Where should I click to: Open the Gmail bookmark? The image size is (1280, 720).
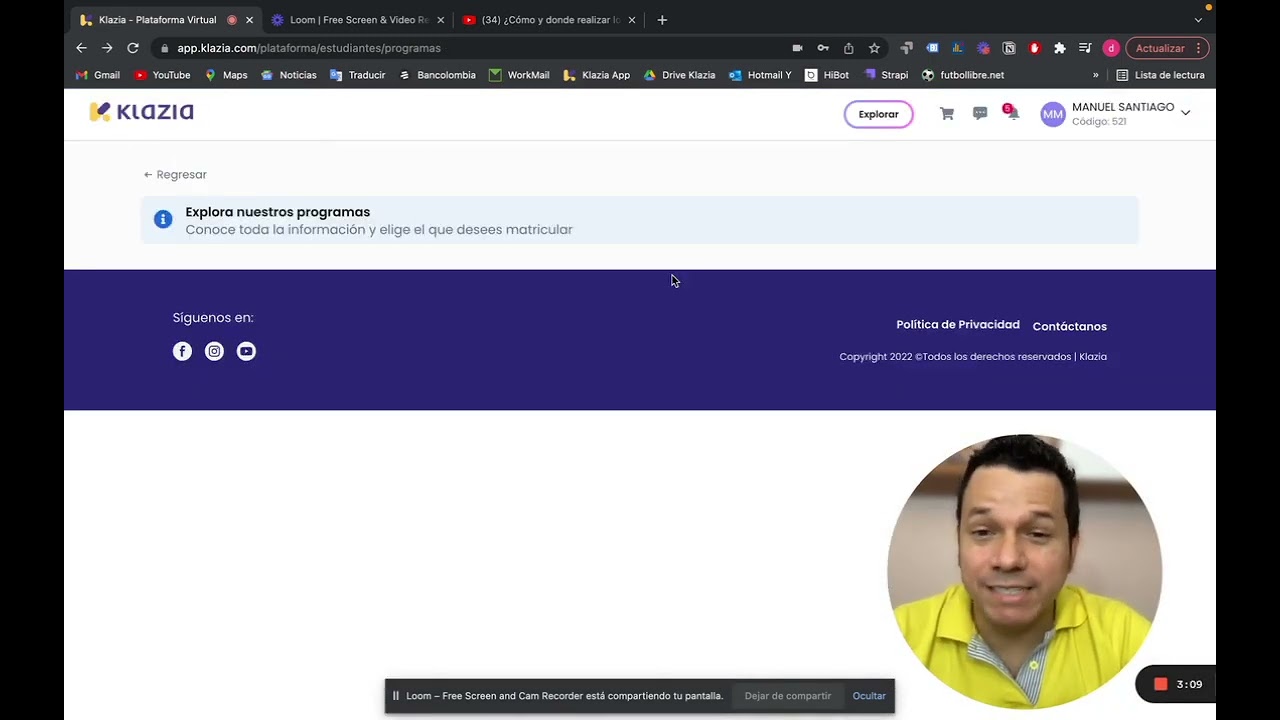[98, 75]
